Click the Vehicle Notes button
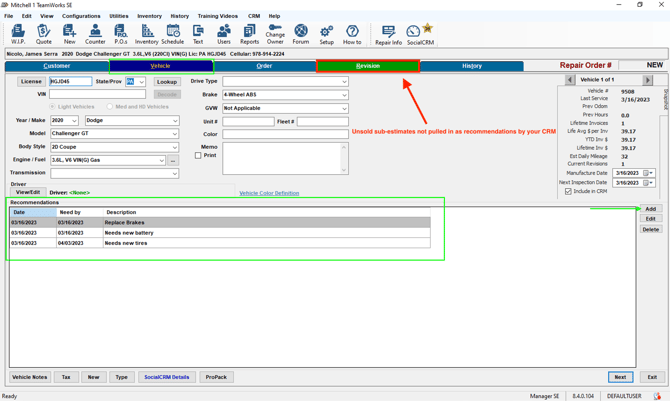 tap(30, 377)
